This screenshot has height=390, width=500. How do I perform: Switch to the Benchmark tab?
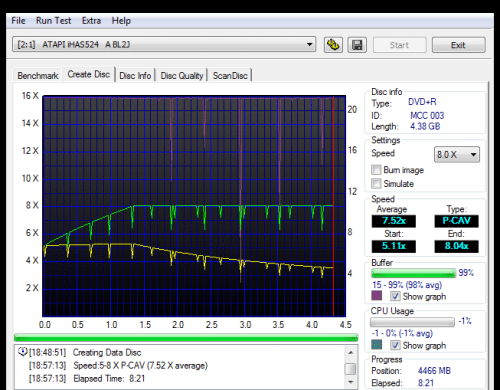click(x=38, y=76)
